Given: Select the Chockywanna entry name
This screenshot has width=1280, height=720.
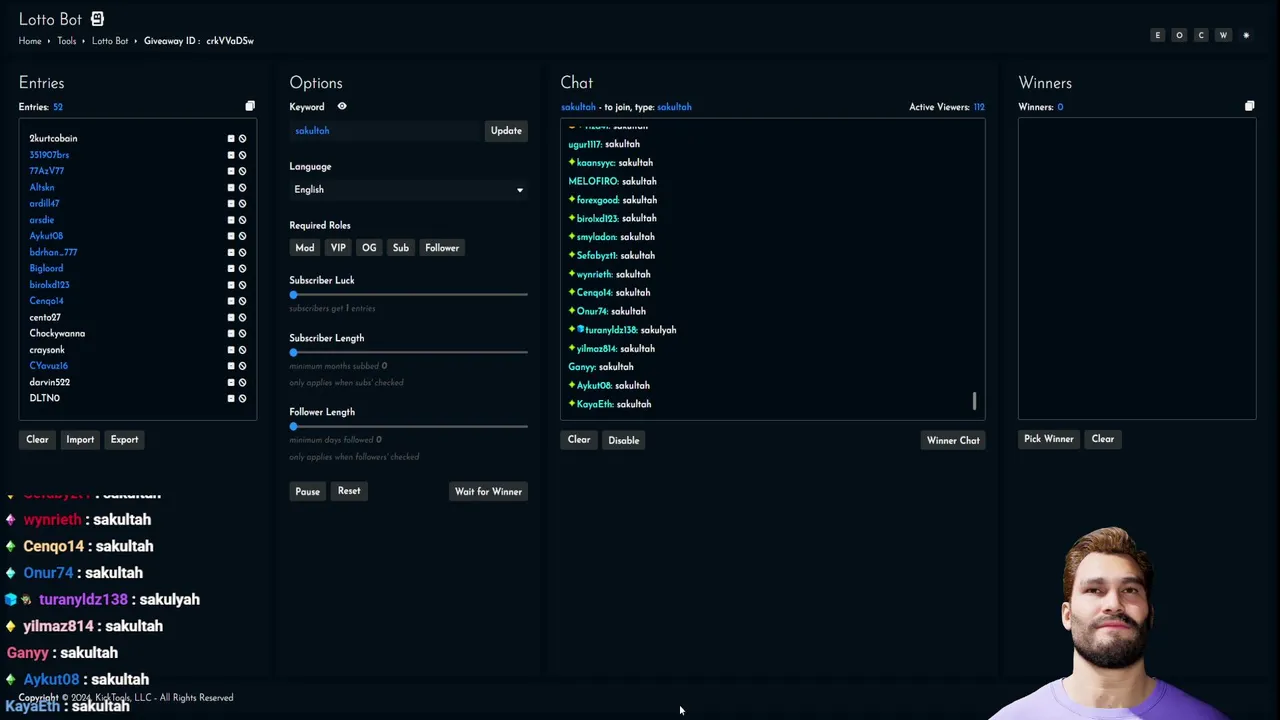Looking at the screenshot, I should pos(57,334).
